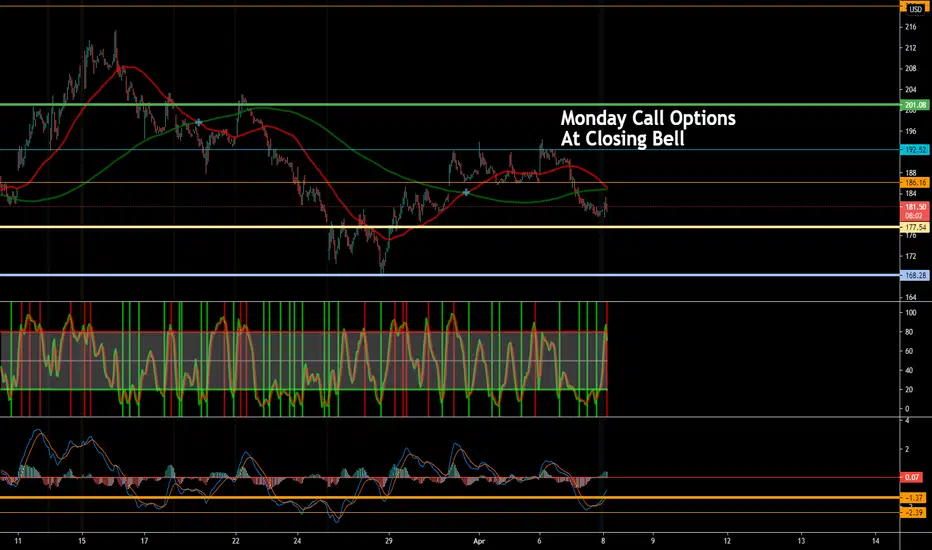Click the 164 tick on the price axis
This screenshot has width=932, height=550.
coord(911,297)
